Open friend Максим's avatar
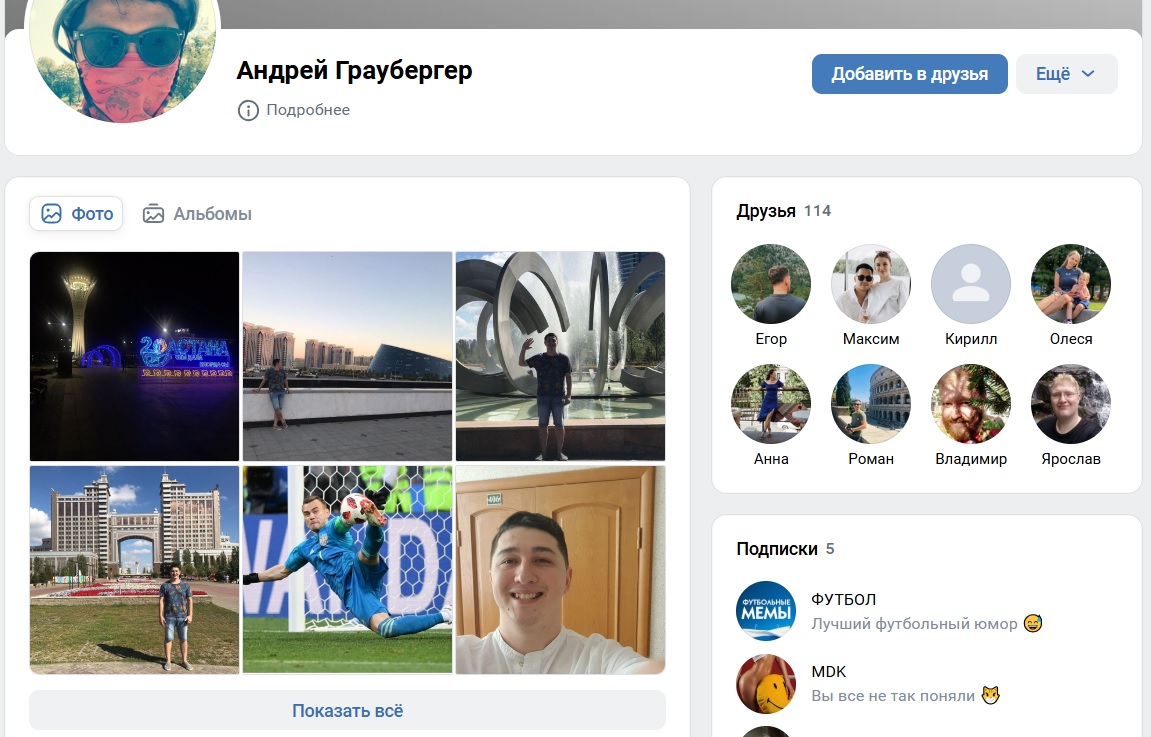Screen dimensions: 1151x737 (871, 284)
